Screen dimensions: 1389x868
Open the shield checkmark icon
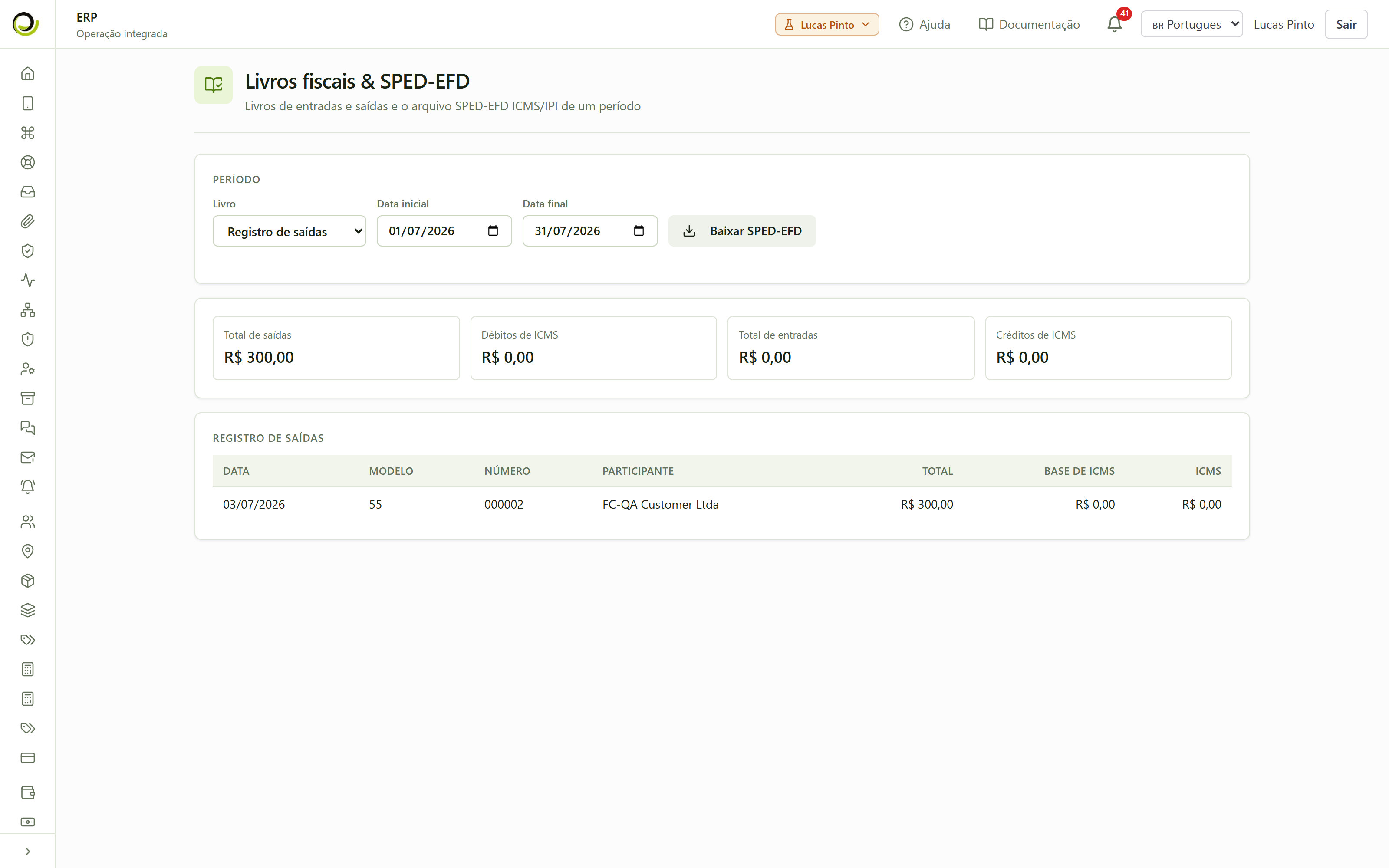[27, 251]
